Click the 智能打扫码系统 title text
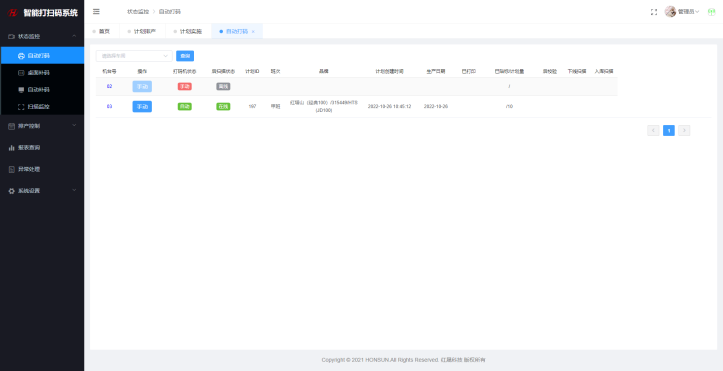This screenshot has width=723, height=371. tap(51, 13)
